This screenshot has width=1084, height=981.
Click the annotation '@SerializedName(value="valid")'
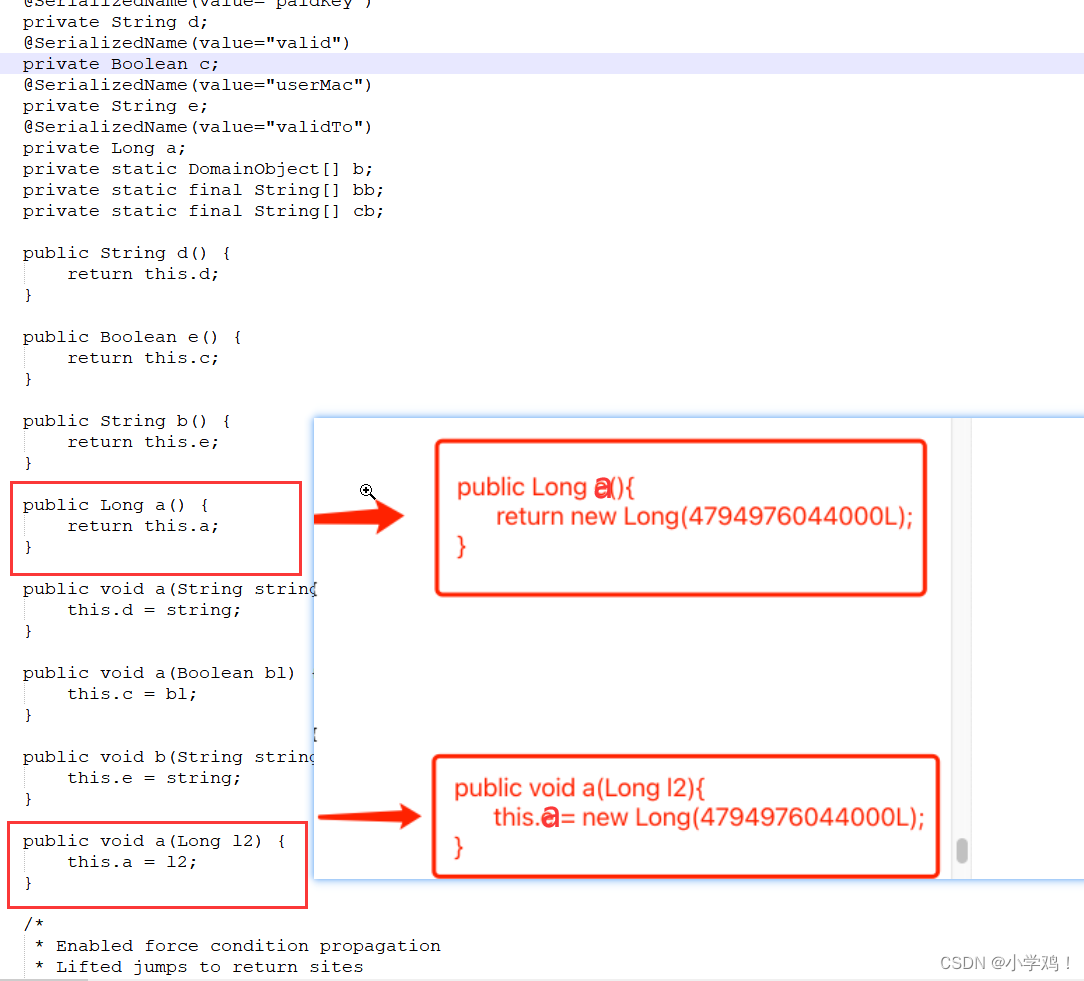click(186, 43)
